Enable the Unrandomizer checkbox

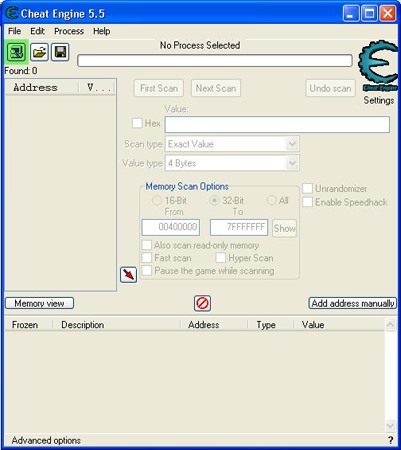coord(307,188)
